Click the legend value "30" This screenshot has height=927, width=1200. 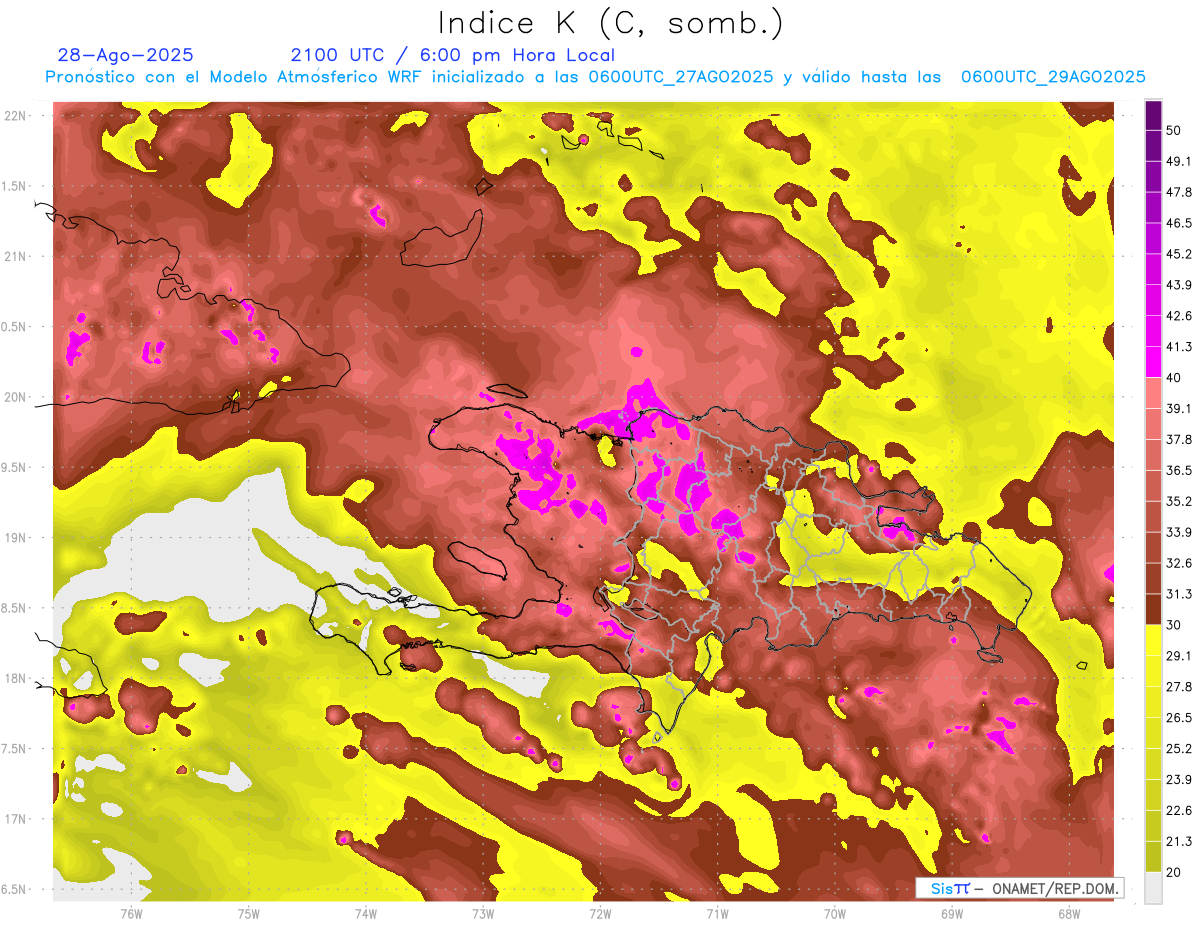1173,625
